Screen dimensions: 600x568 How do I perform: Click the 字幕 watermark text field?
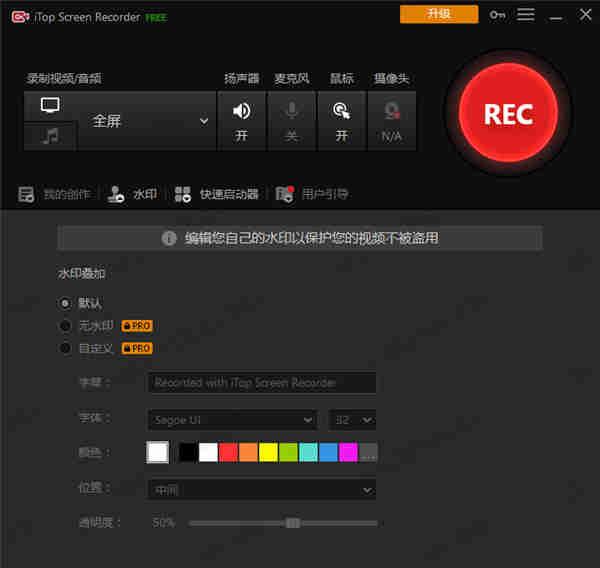(261, 382)
